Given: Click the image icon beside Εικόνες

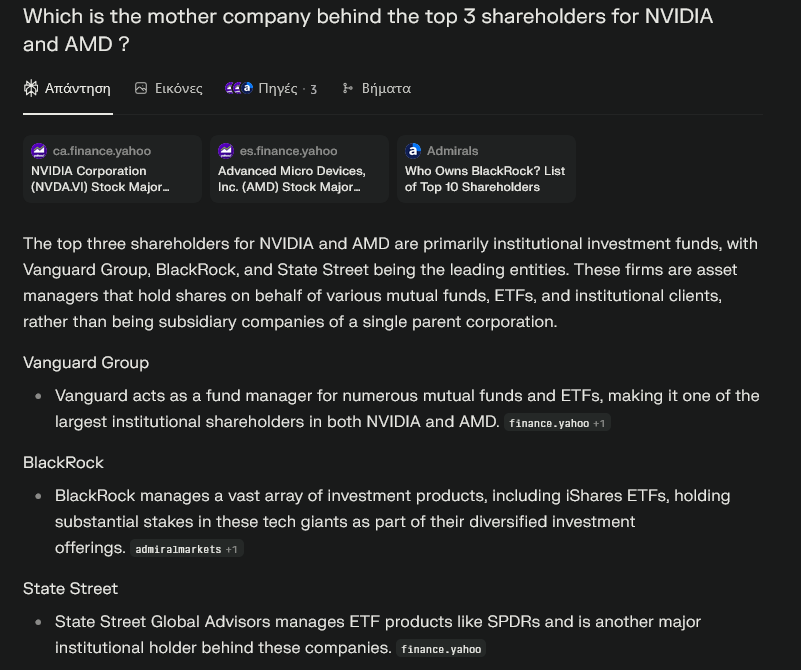Looking at the screenshot, I should click(141, 88).
